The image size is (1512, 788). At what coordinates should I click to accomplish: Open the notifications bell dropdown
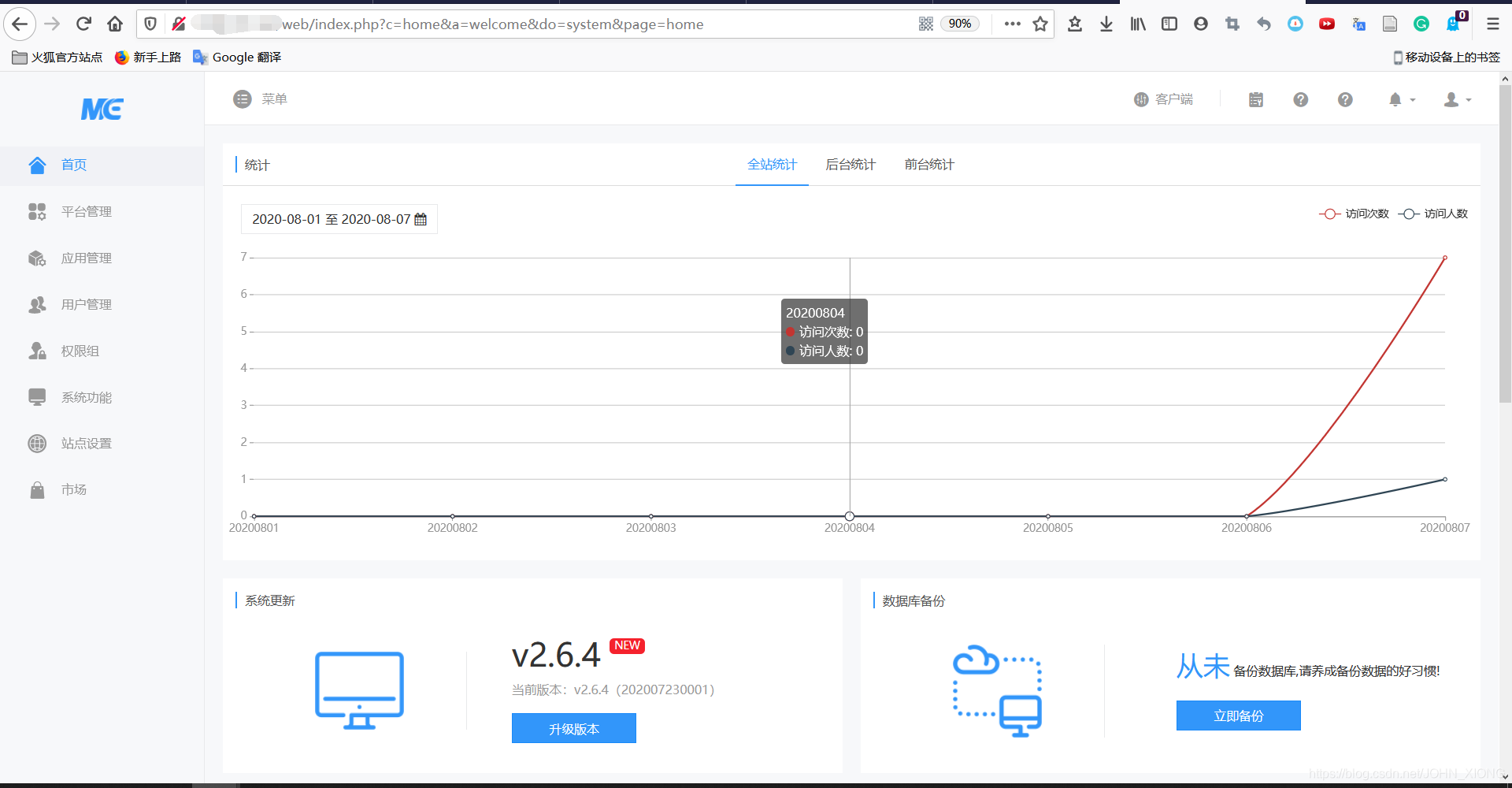tap(1401, 99)
